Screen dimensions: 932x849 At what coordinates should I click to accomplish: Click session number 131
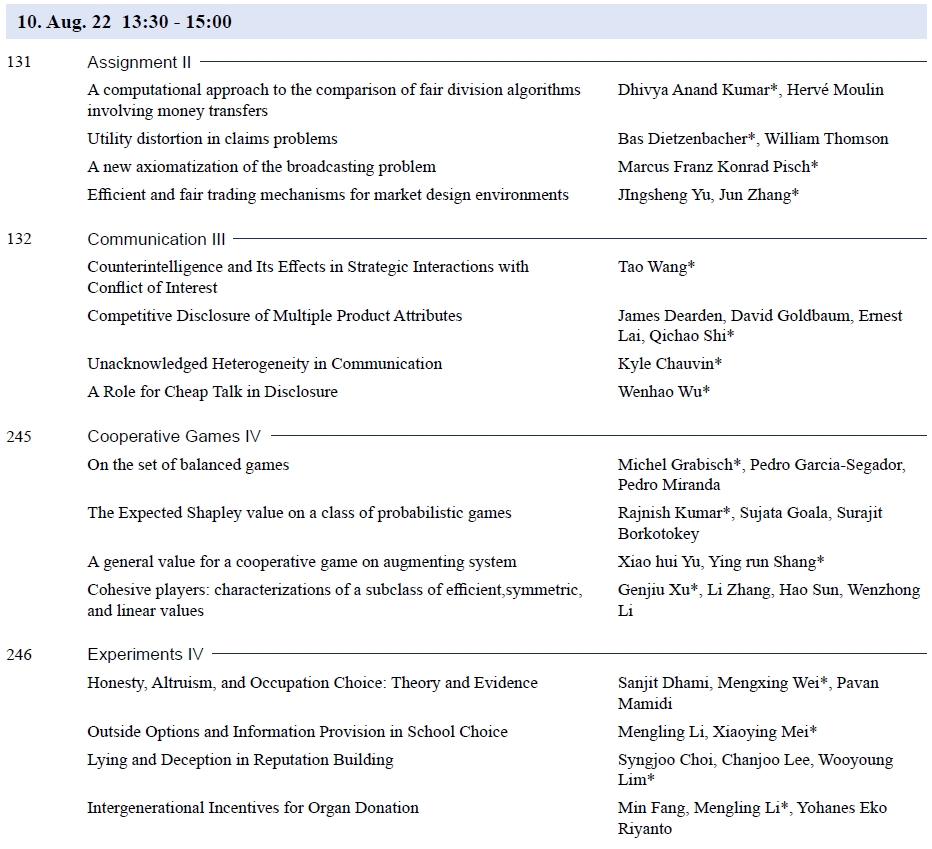coord(19,62)
